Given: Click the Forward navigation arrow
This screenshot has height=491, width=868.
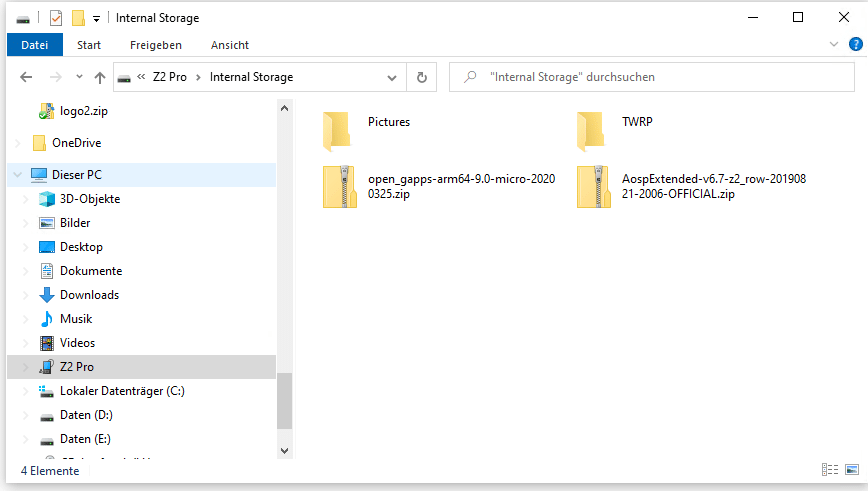Looking at the screenshot, I should 55,77.
